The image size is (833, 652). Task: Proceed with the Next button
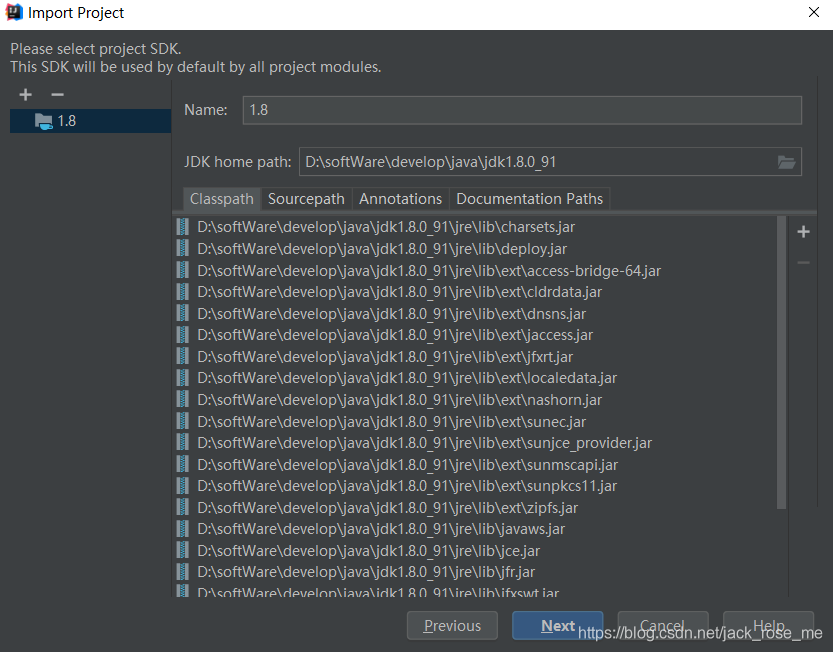pos(557,625)
